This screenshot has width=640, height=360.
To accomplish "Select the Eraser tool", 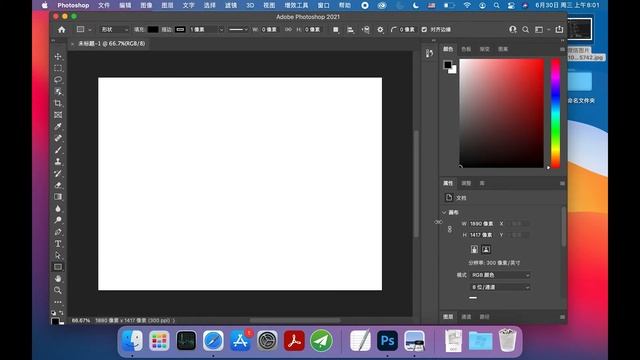I will [58, 185].
